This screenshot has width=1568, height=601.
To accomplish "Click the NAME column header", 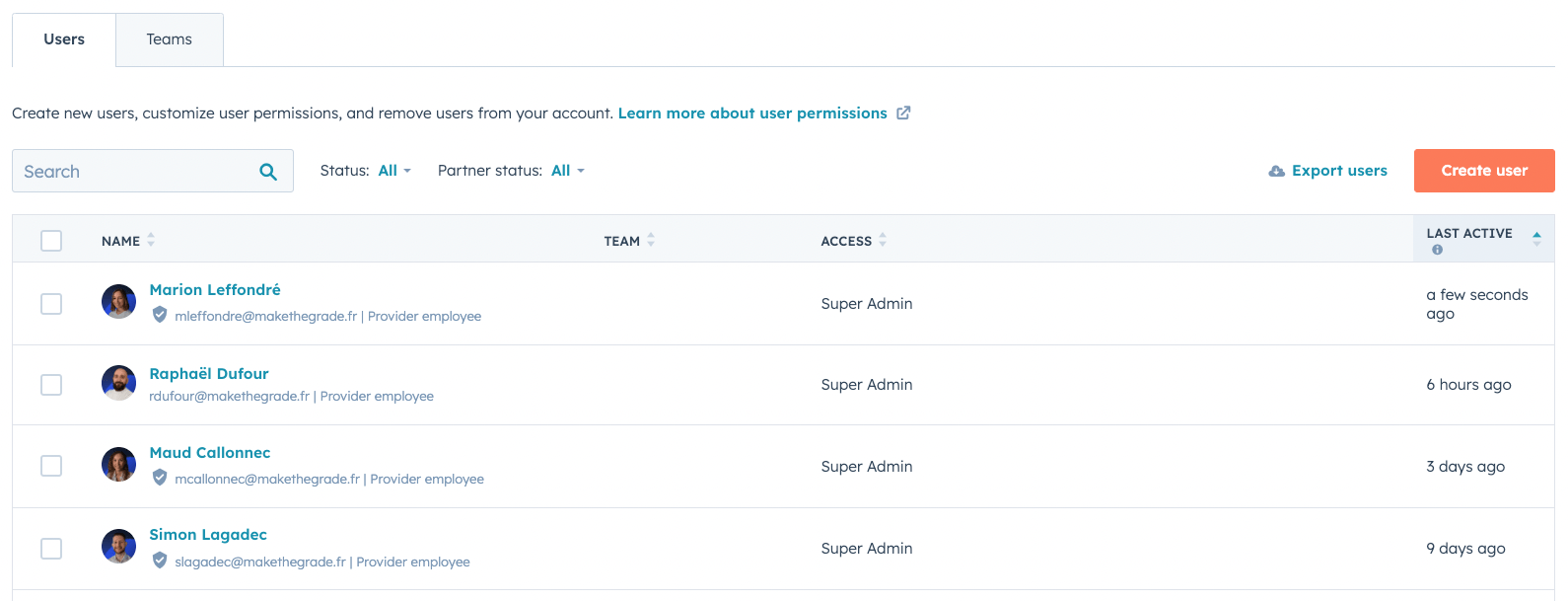I will pyautogui.click(x=120, y=241).
